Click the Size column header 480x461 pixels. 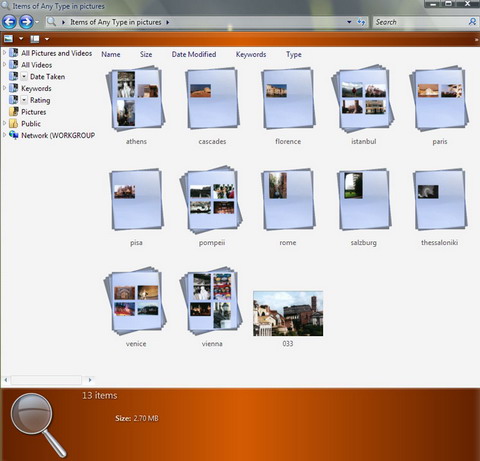tap(146, 54)
